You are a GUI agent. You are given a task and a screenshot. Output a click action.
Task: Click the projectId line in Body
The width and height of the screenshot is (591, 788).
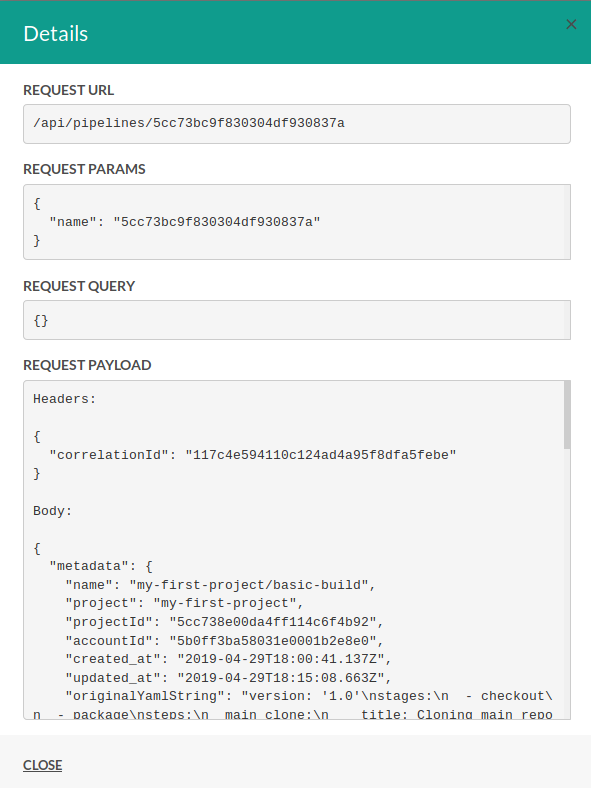click(224, 622)
